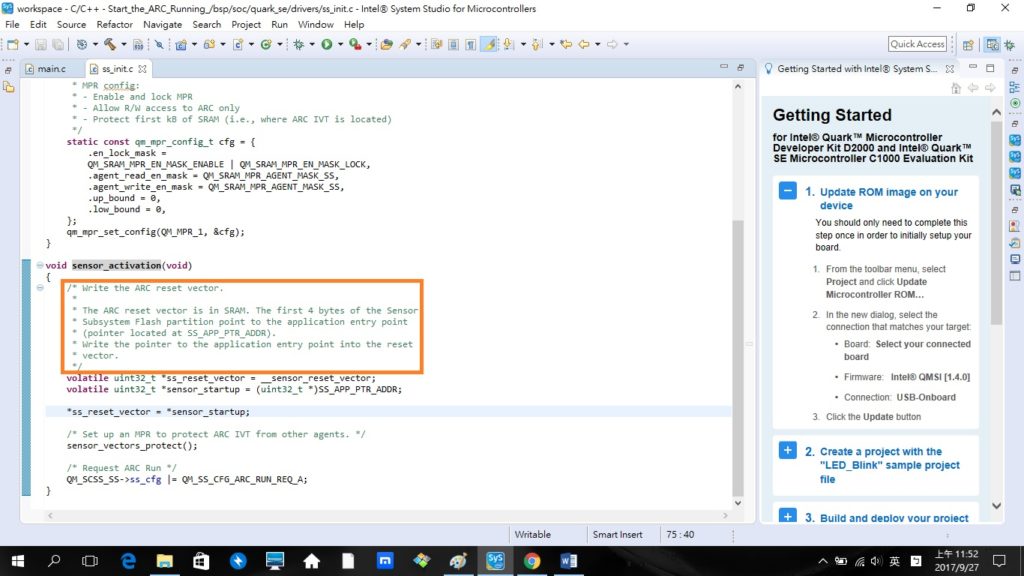The width and height of the screenshot is (1024, 576).
Task: Click the Debug bug toolbar icon
Action: click(x=298, y=44)
